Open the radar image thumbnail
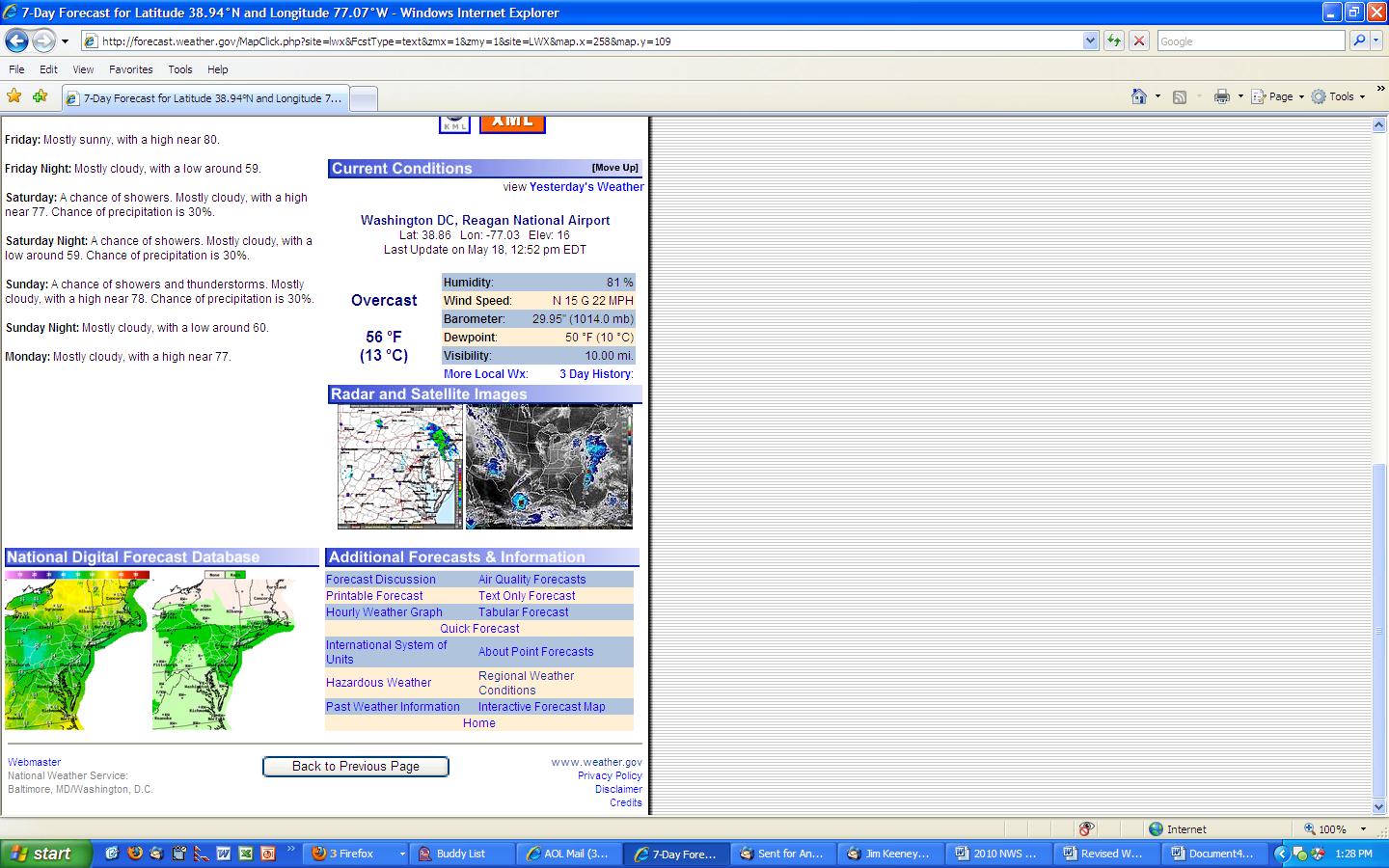 pos(400,467)
